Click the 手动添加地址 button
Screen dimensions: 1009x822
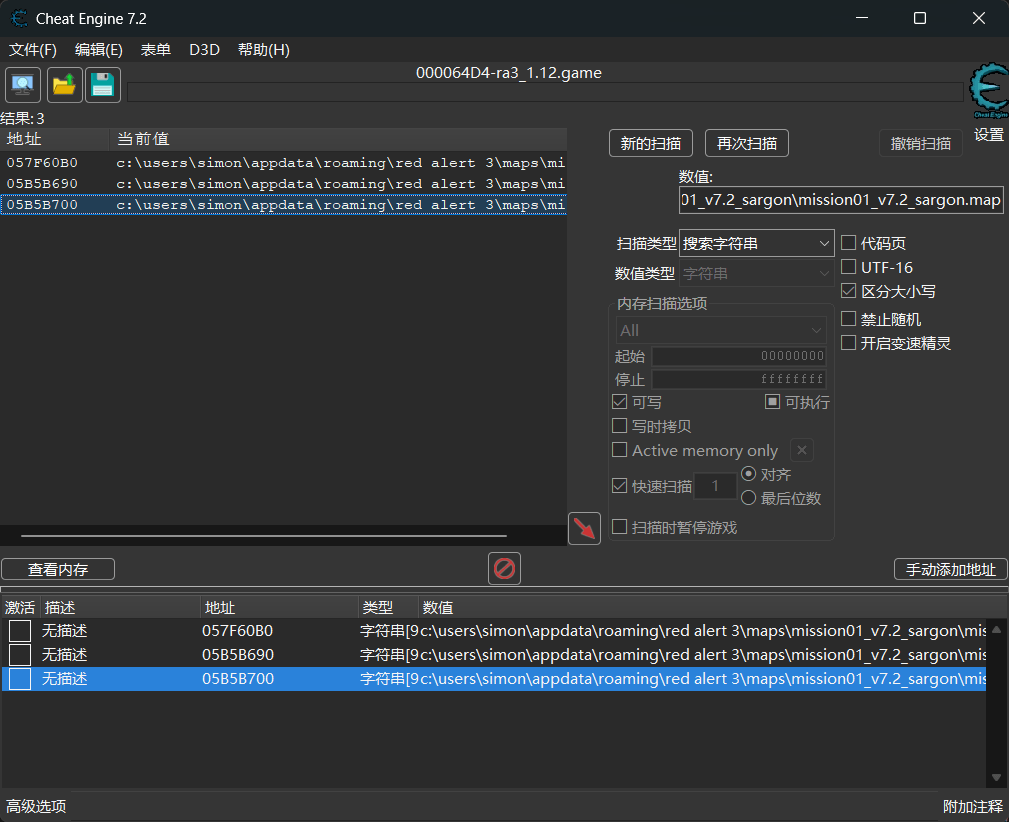(x=950, y=569)
